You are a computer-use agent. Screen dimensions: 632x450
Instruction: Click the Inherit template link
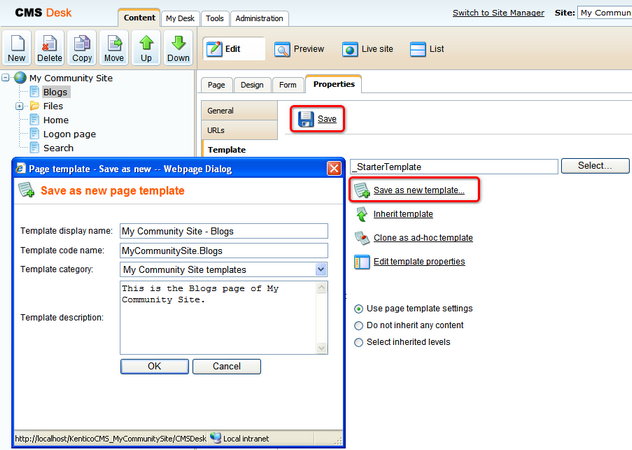403,214
